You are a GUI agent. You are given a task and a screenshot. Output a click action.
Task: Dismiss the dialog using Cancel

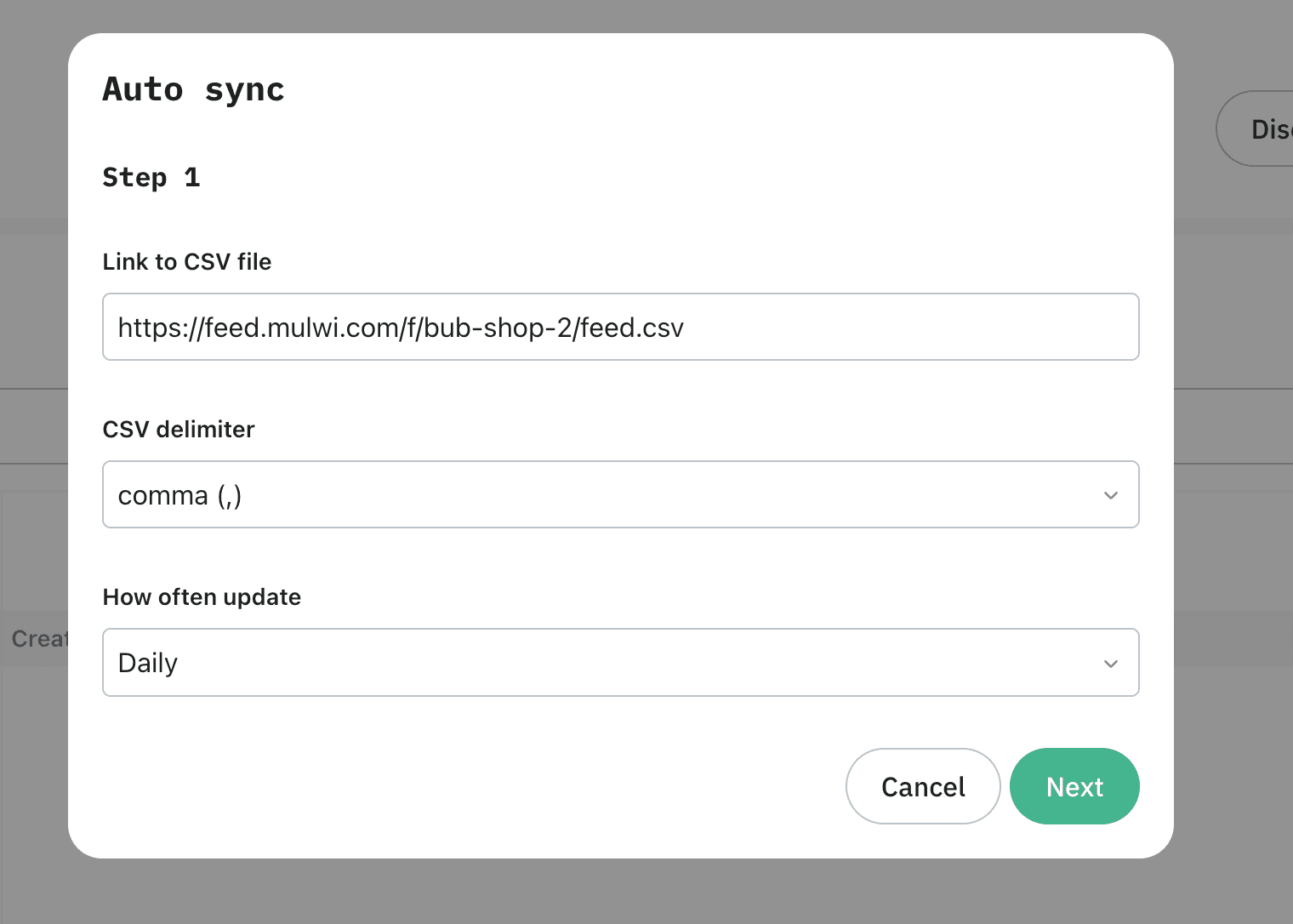923,786
